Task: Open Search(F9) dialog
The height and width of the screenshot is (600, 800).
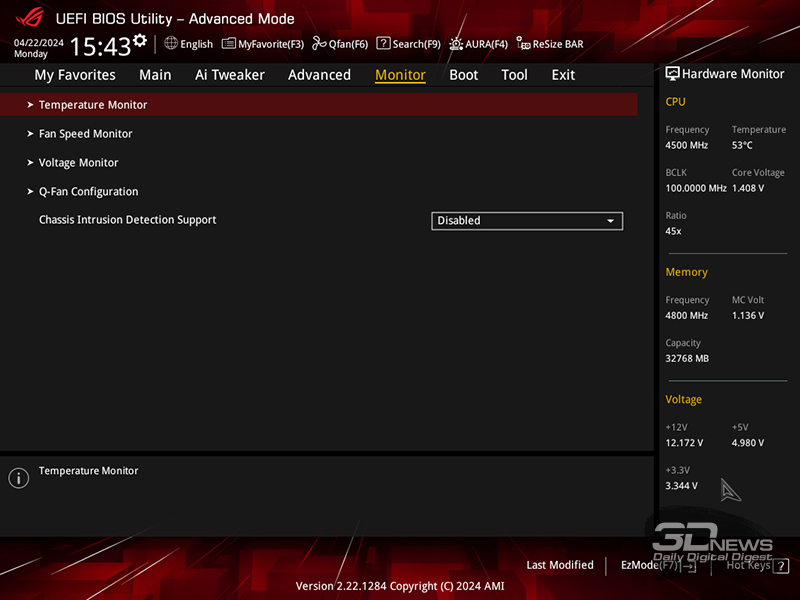Action: (x=409, y=44)
